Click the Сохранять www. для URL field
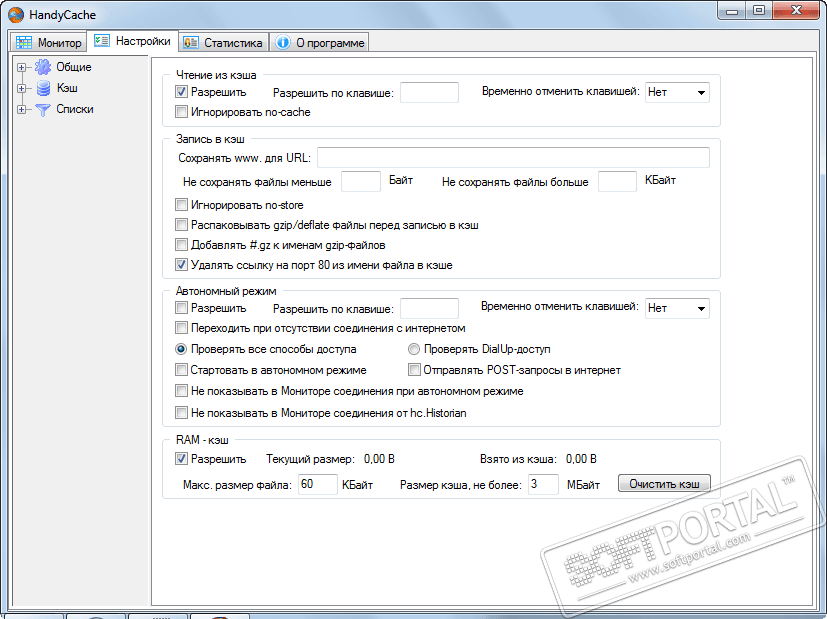Image resolution: width=827 pixels, height=619 pixels. point(513,158)
